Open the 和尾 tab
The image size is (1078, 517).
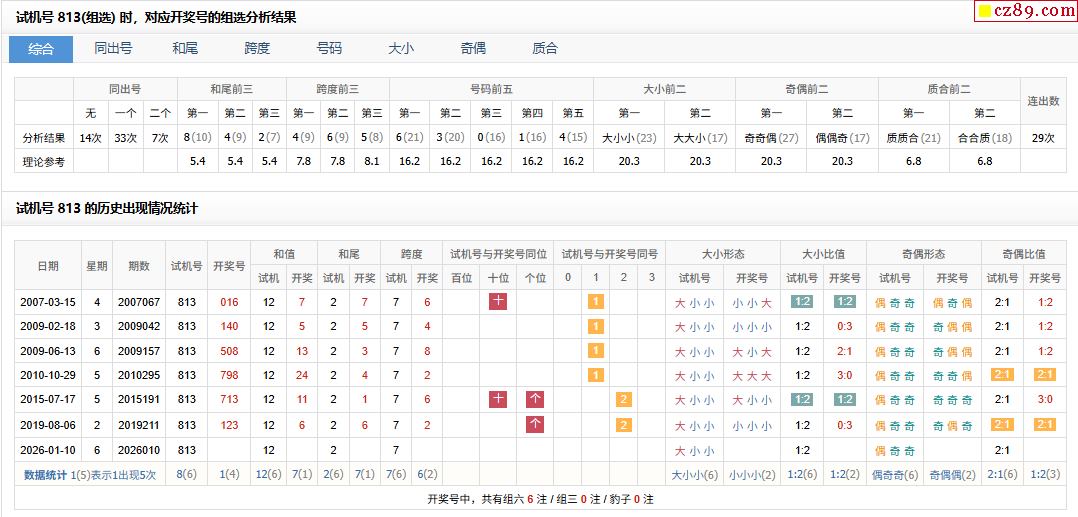(185, 48)
